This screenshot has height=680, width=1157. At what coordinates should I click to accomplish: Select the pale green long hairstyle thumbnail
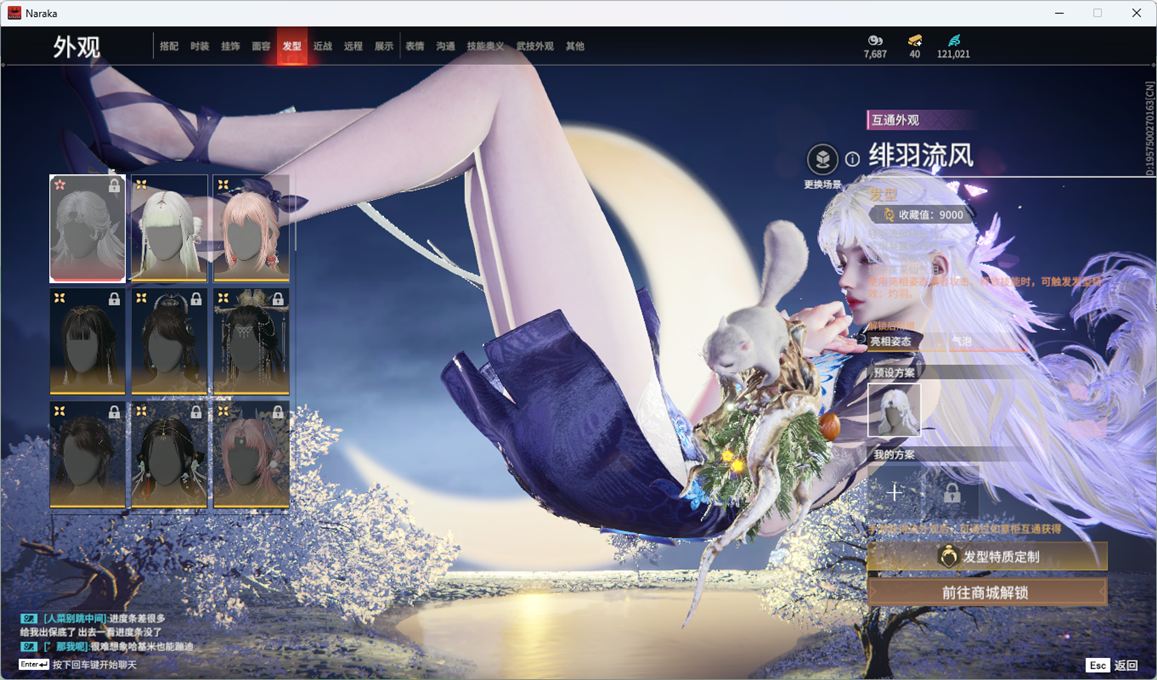coord(169,228)
